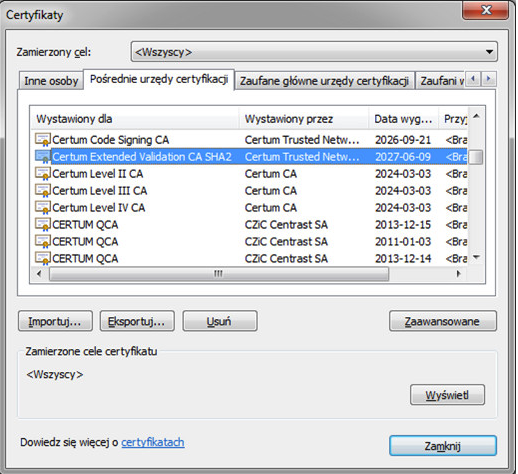Select the Pośrednie urzędy certyfikacji tab

[159, 79]
